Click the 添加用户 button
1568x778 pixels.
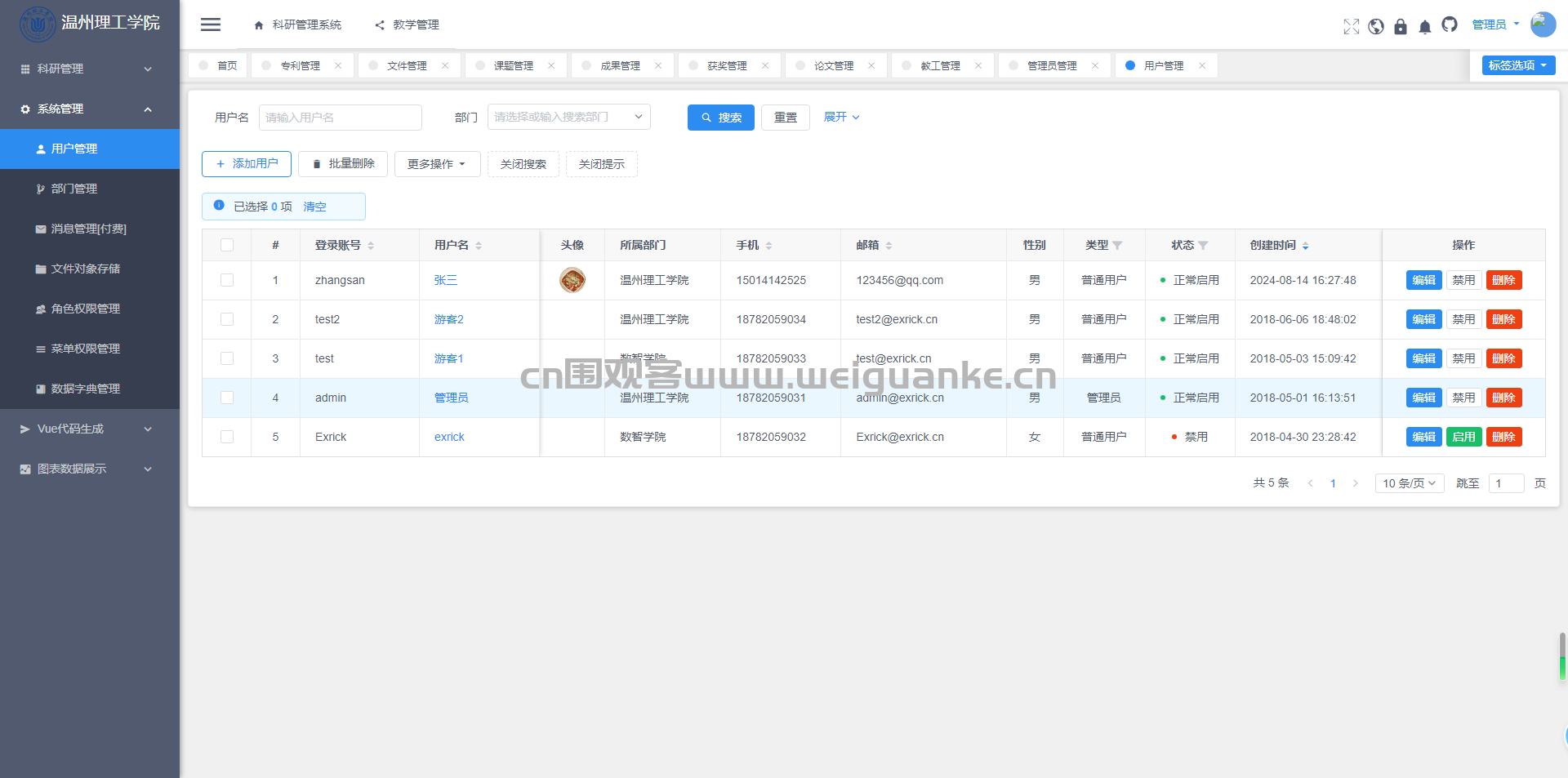point(247,164)
